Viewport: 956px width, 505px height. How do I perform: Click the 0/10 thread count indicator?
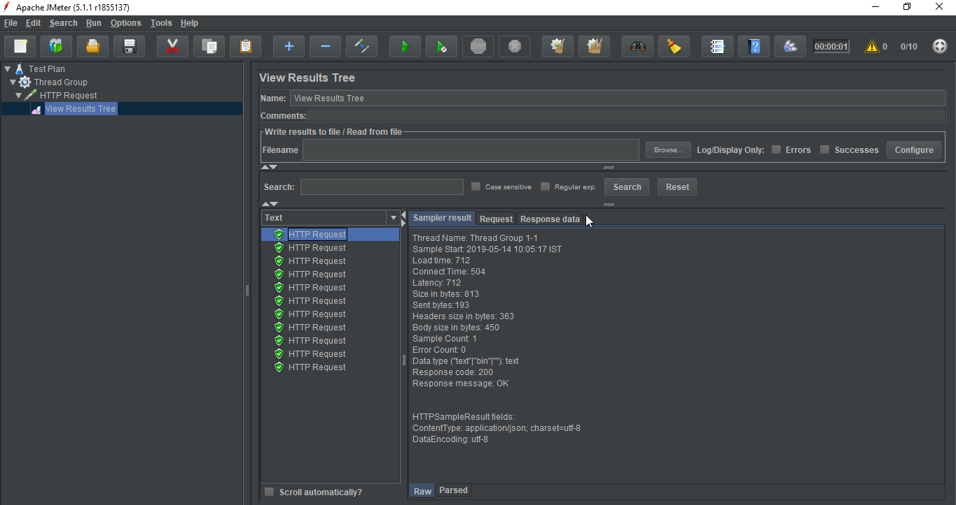click(x=908, y=46)
